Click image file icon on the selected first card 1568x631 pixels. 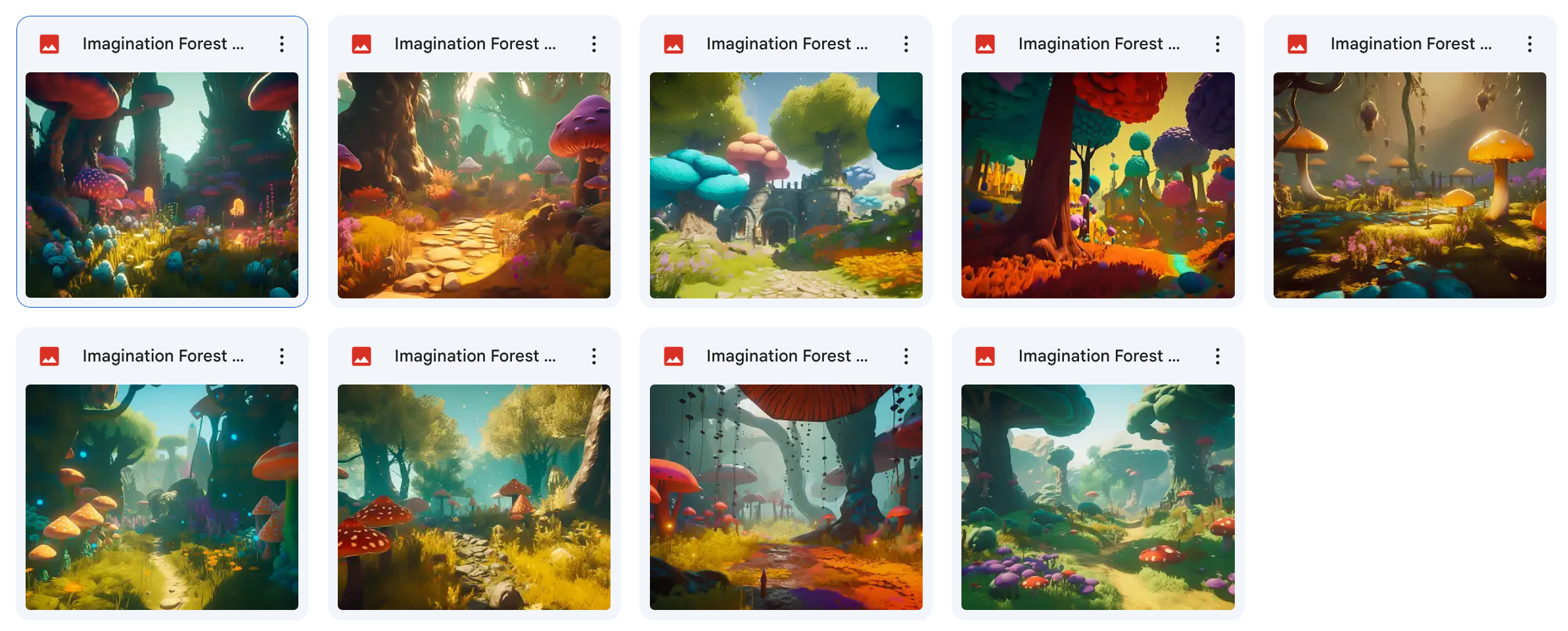49,44
